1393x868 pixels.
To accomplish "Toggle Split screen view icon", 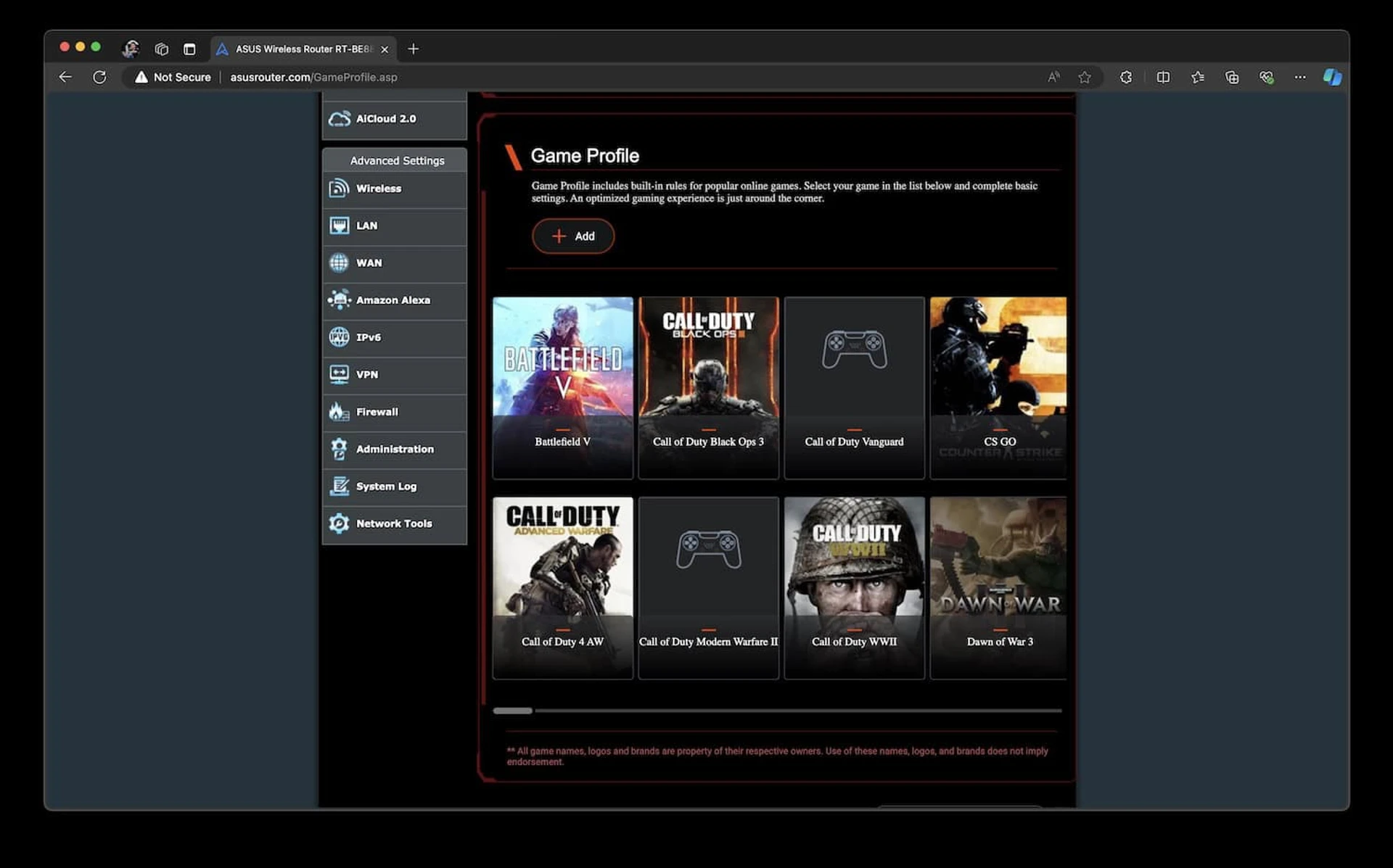I will 1163,77.
